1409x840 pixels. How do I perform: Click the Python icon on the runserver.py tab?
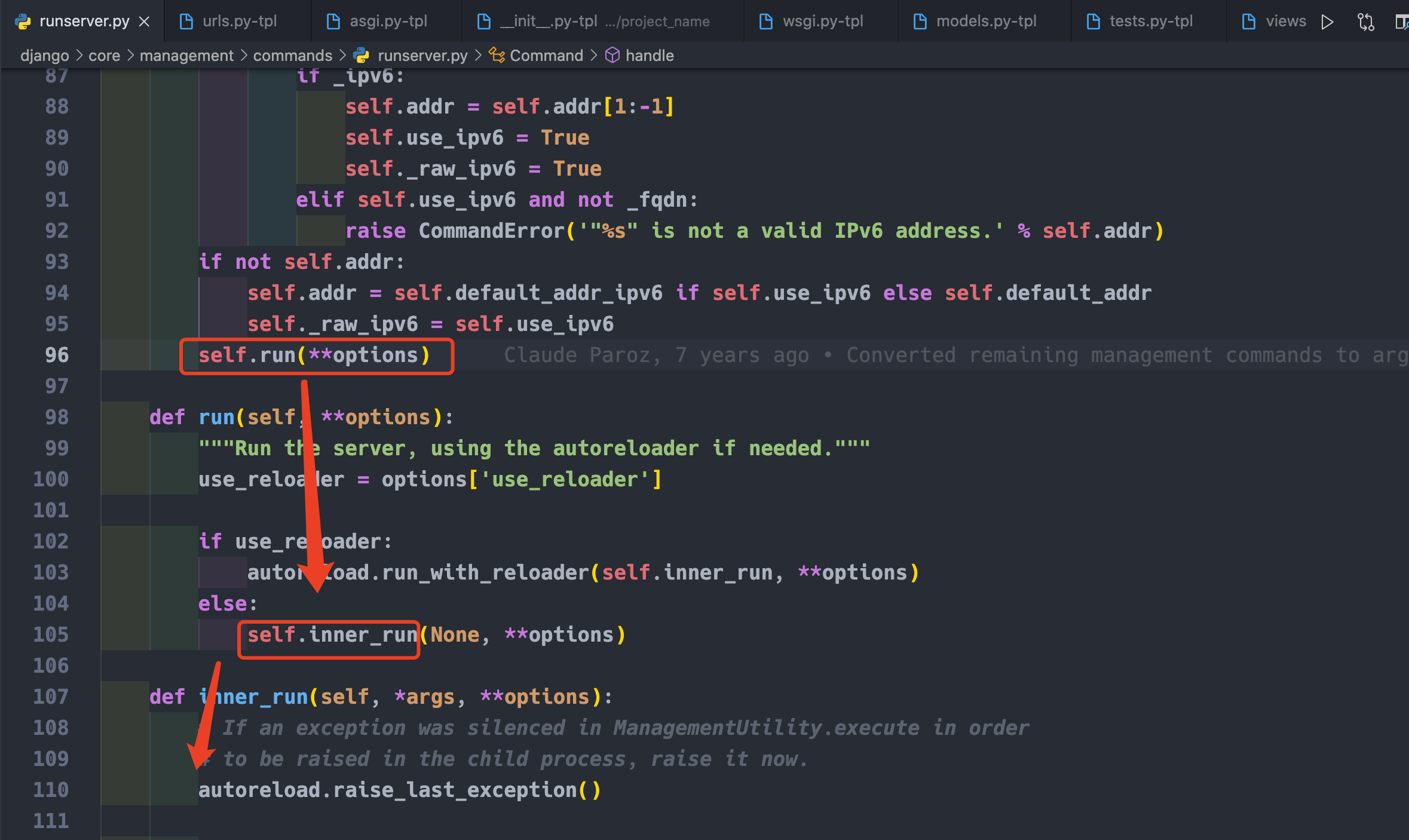(23, 22)
